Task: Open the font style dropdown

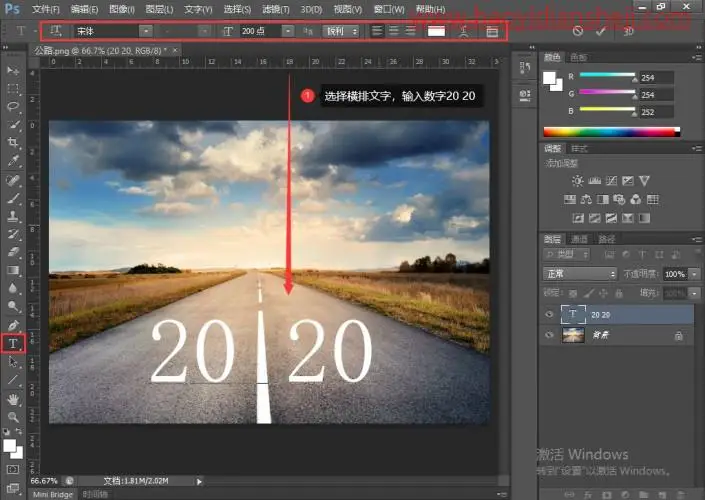Action: pyautogui.click(x=204, y=31)
